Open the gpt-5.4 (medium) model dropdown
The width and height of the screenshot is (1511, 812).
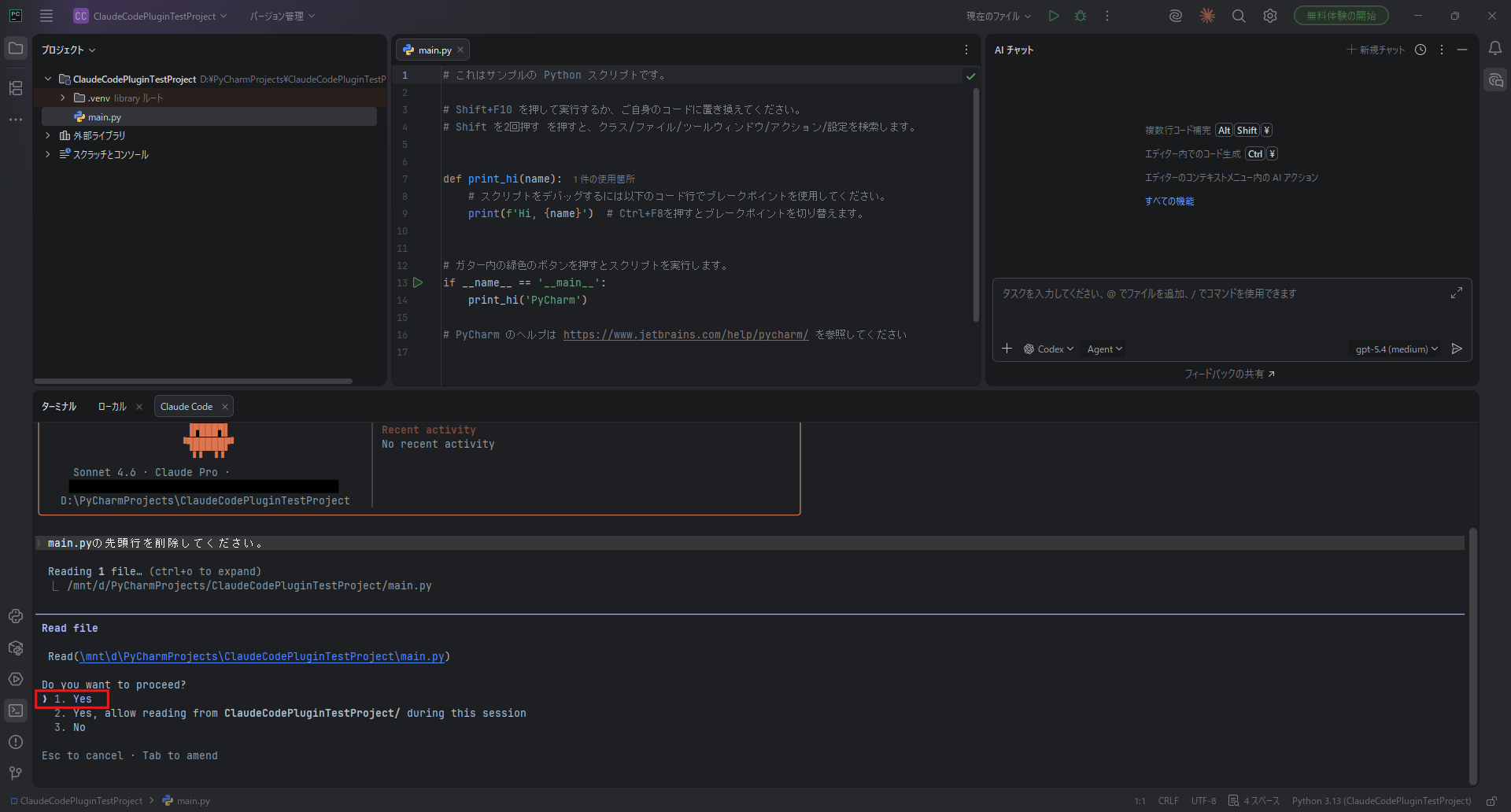point(1396,349)
